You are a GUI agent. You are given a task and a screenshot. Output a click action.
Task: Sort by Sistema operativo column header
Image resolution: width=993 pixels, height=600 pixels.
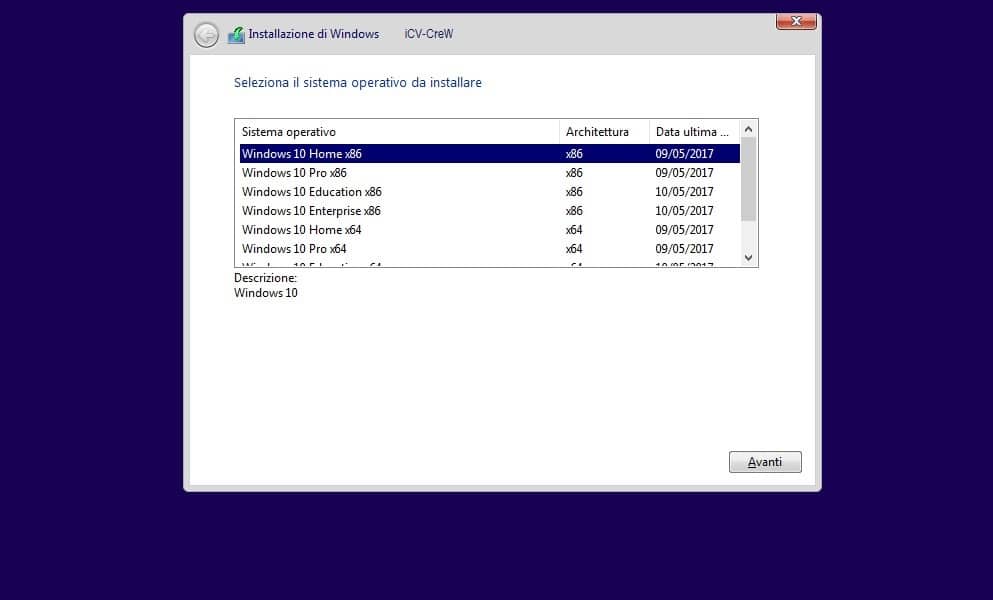(x=397, y=132)
